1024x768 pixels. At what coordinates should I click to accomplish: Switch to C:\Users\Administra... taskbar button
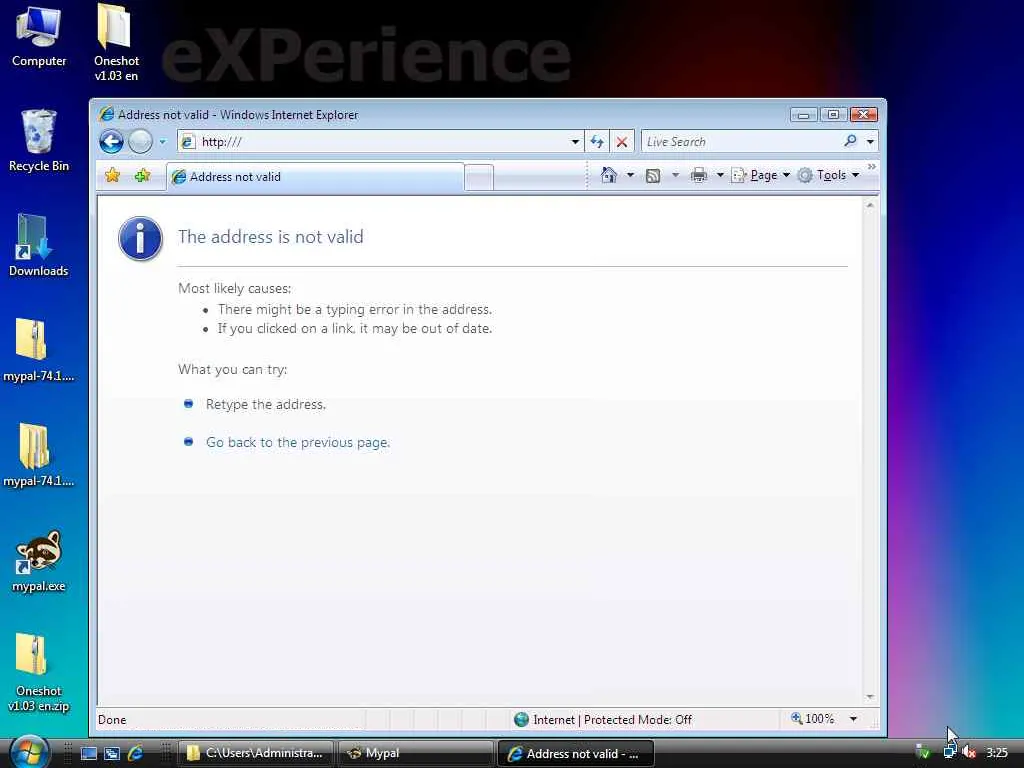tap(255, 753)
